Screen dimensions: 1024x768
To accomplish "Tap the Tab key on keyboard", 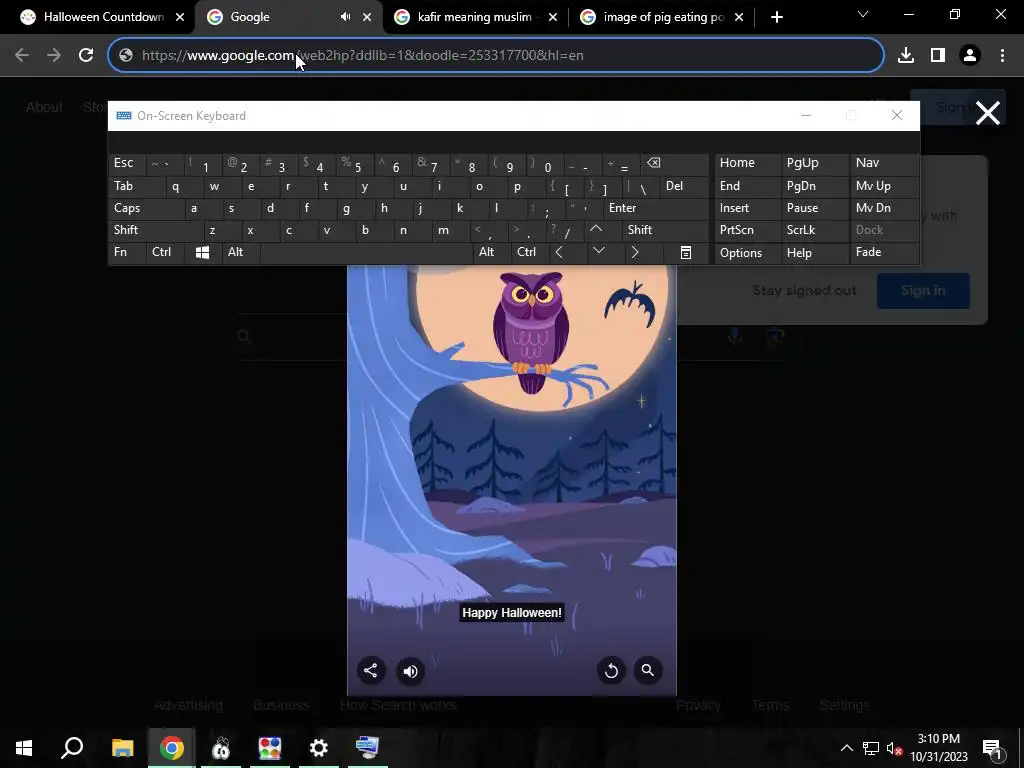I will point(136,186).
